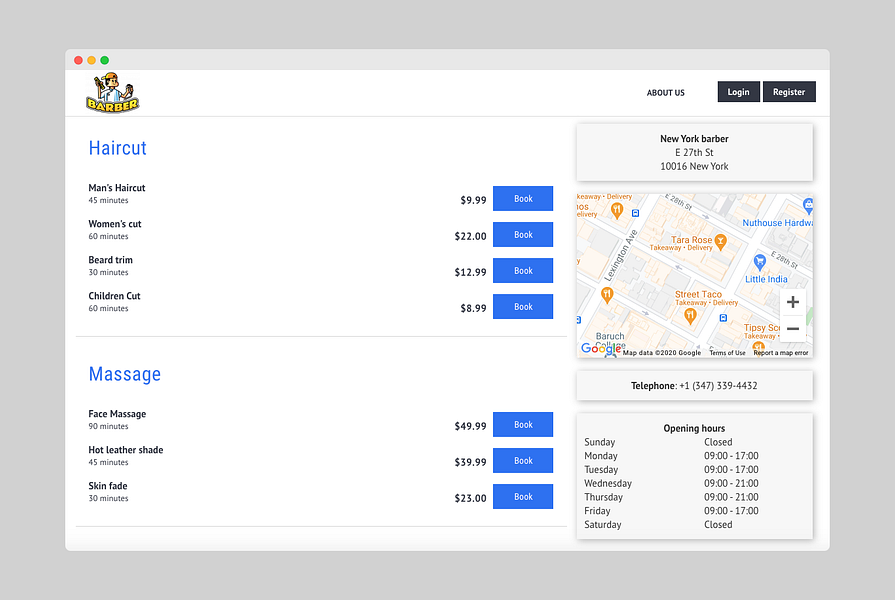Screen dimensions: 895x600
Task: Zoom out the map with minus icon
Action: click(x=792, y=329)
